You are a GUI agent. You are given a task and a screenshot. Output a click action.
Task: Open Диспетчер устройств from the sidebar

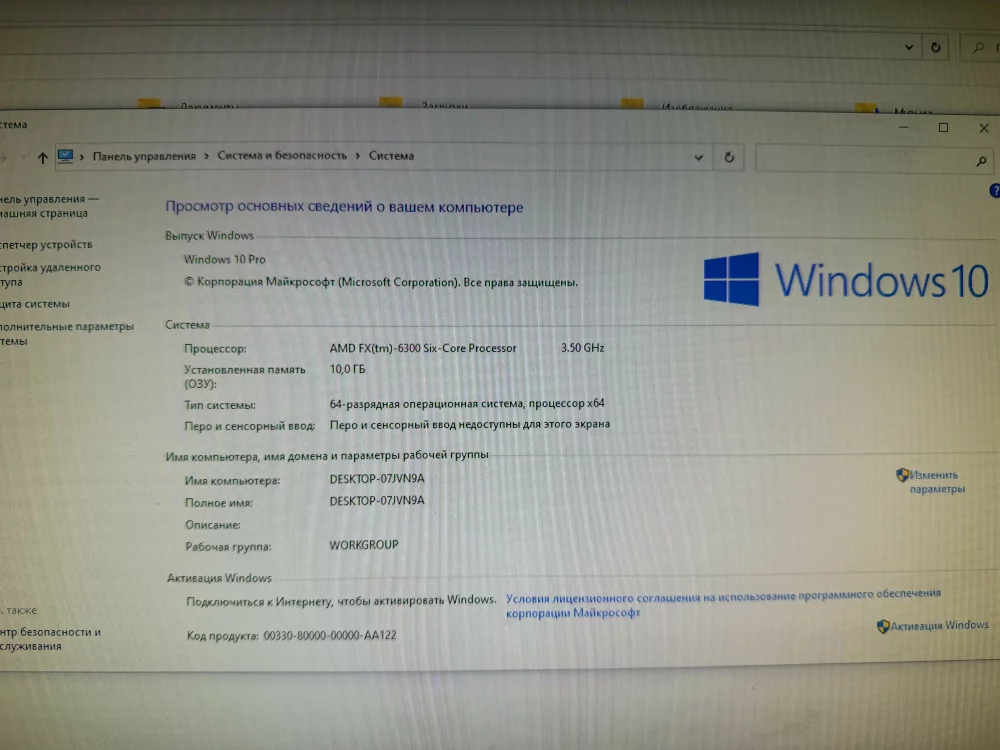[x=47, y=245]
